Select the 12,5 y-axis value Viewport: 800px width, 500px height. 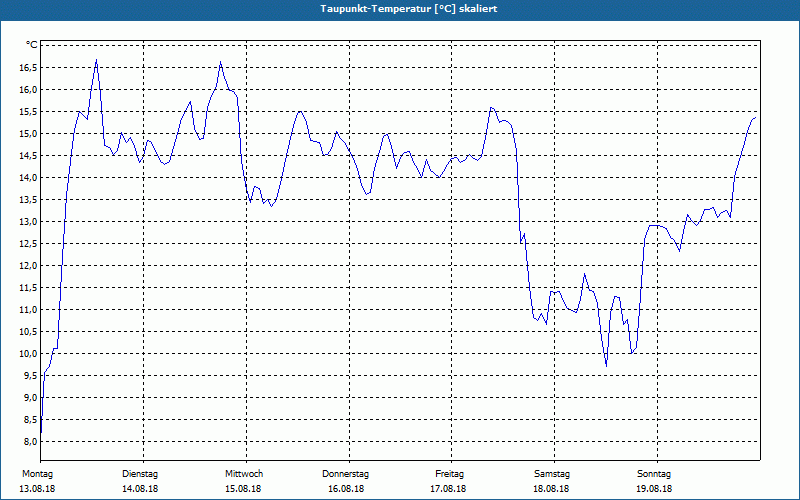coord(28,243)
